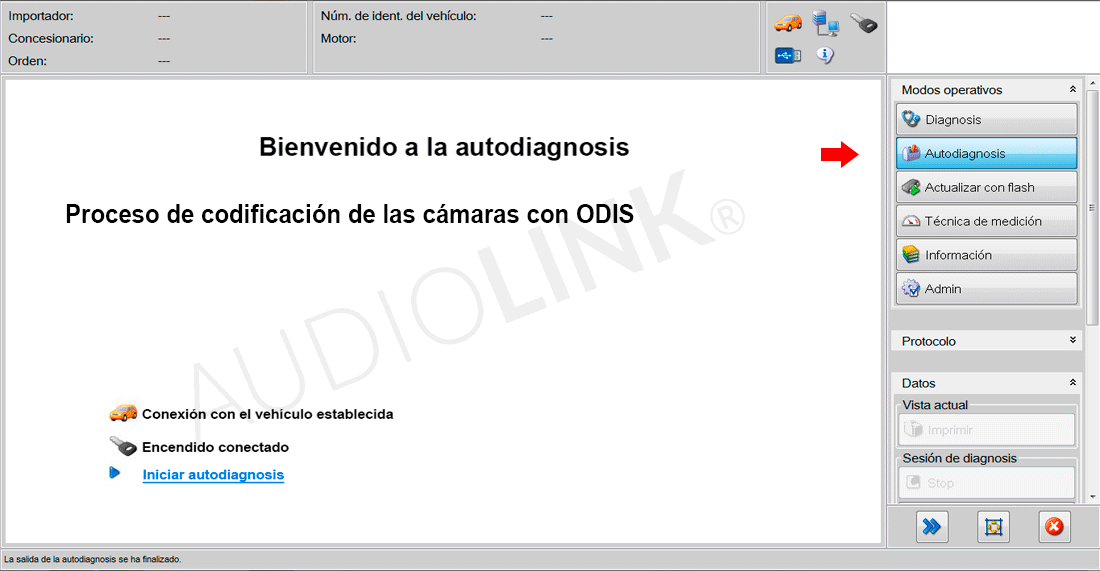
Task: Click the ignition key status icon
Action: point(863,23)
